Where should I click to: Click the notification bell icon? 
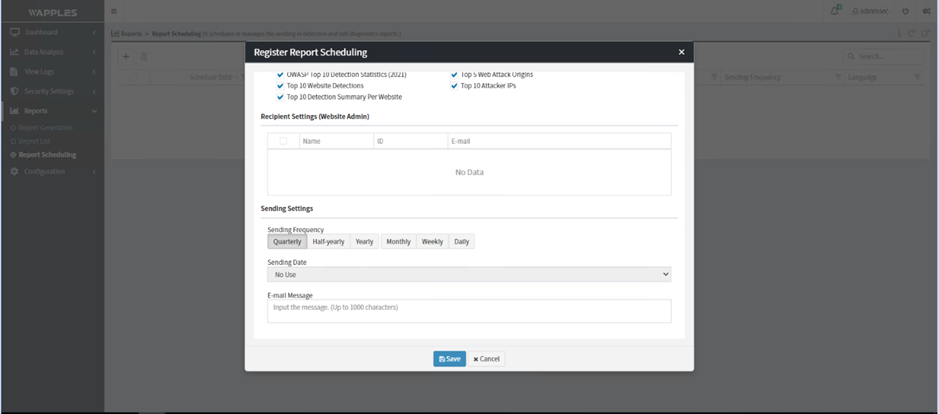coord(835,11)
